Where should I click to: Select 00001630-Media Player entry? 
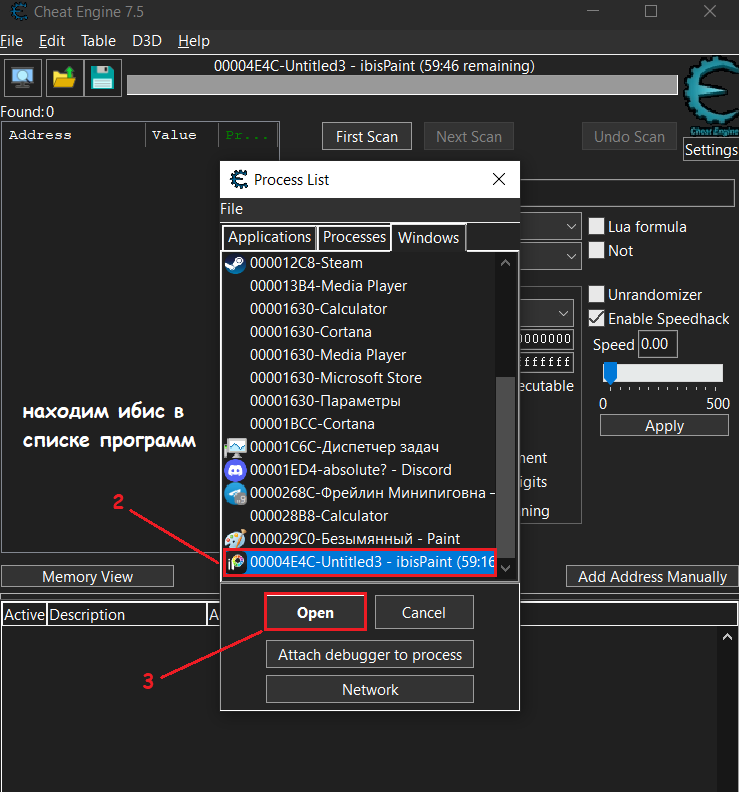pyautogui.click(x=328, y=355)
